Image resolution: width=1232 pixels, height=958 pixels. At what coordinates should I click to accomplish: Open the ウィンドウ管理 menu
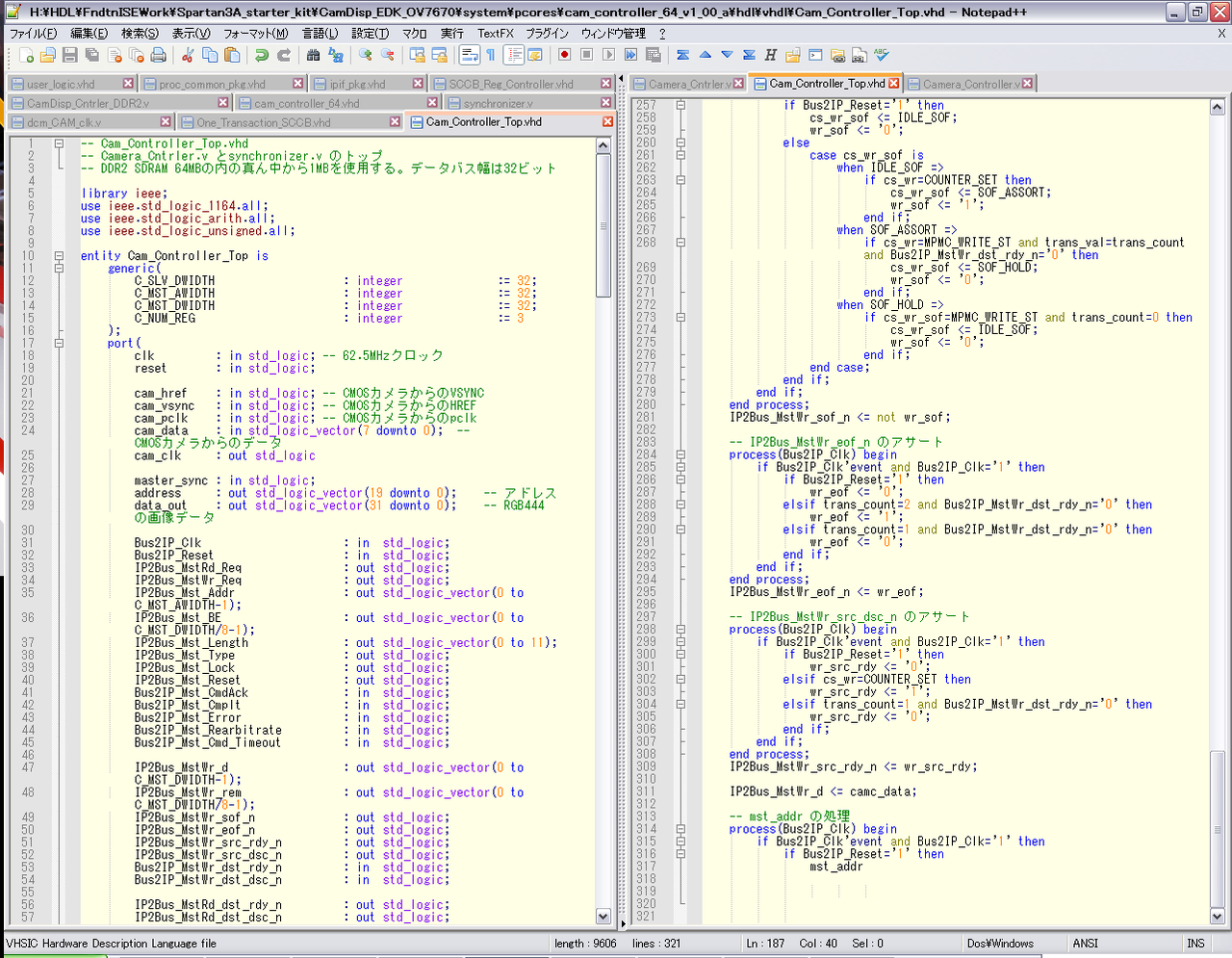click(613, 33)
